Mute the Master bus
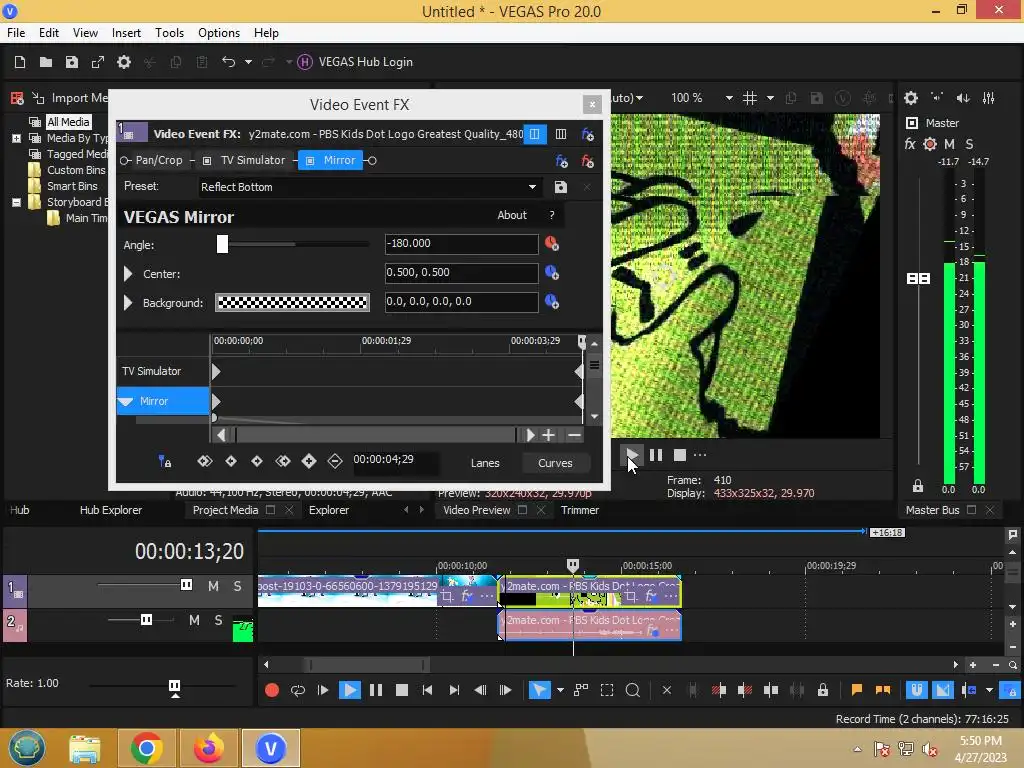The width and height of the screenshot is (1024, 768). tap(950, 144)
